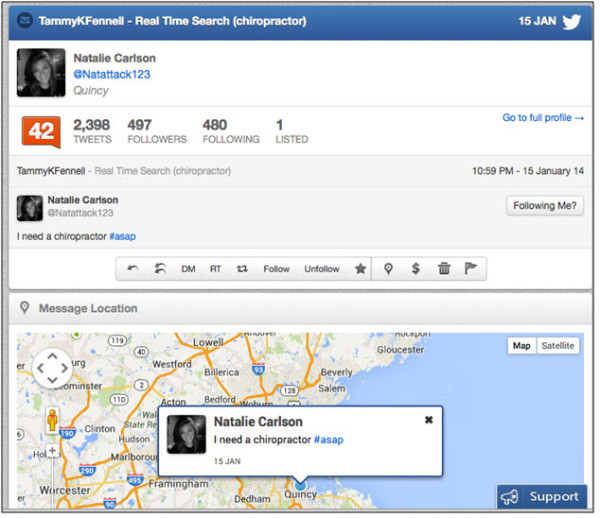This screenshot has width=600, height=518.
Task: Click the reply-all double arrow icon
Action: coord(160,269)
